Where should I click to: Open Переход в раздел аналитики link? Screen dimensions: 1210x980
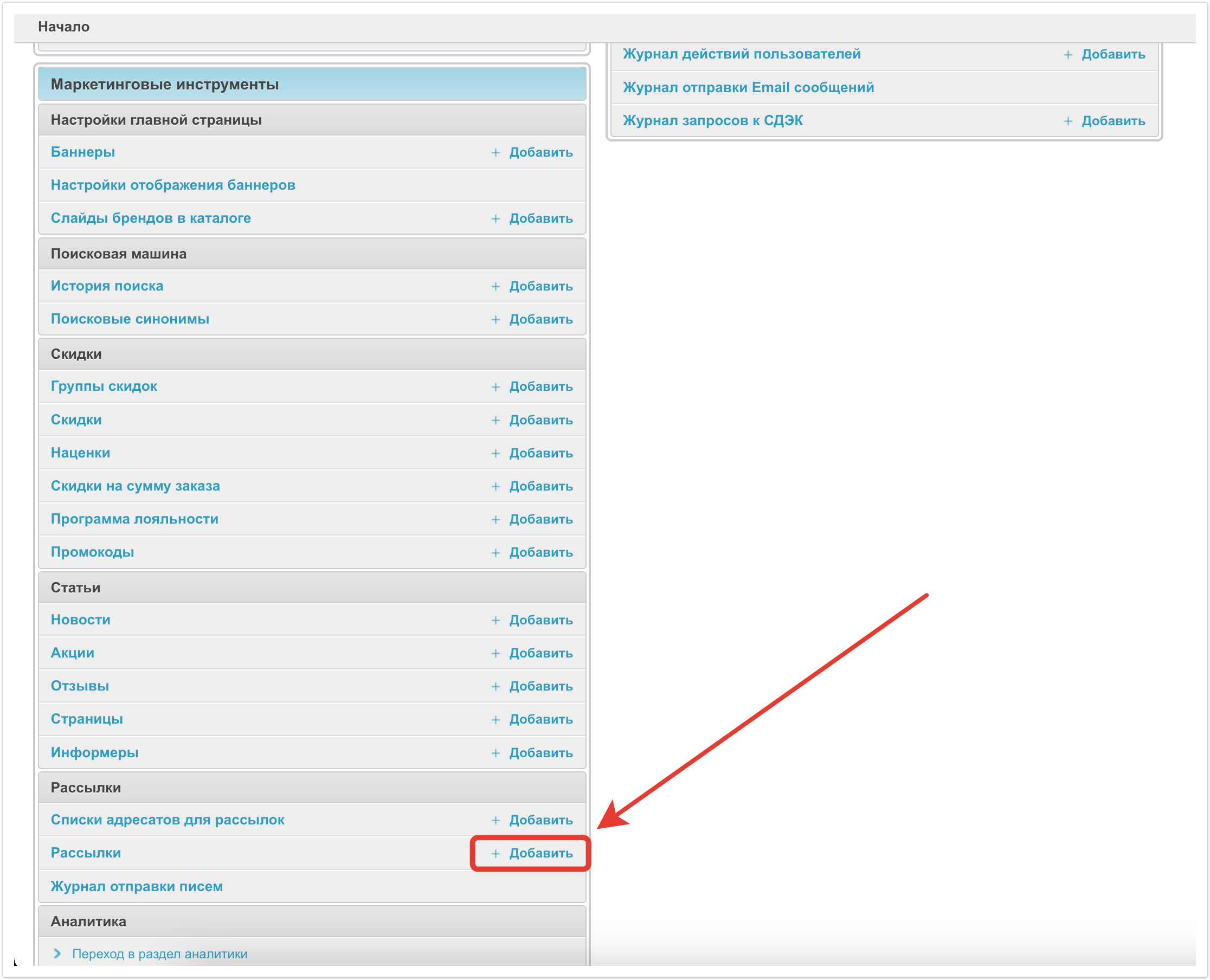[x=160, y=954]
